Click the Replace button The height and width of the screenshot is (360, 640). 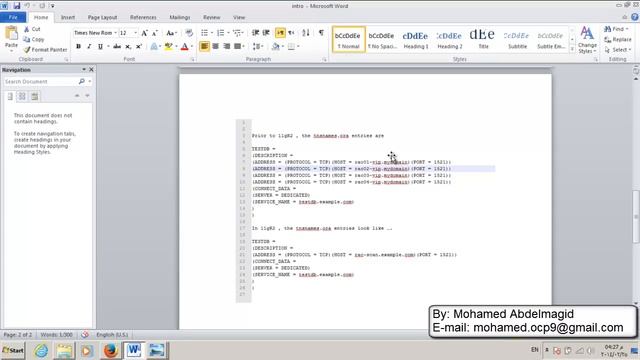(x=618, y=39)
